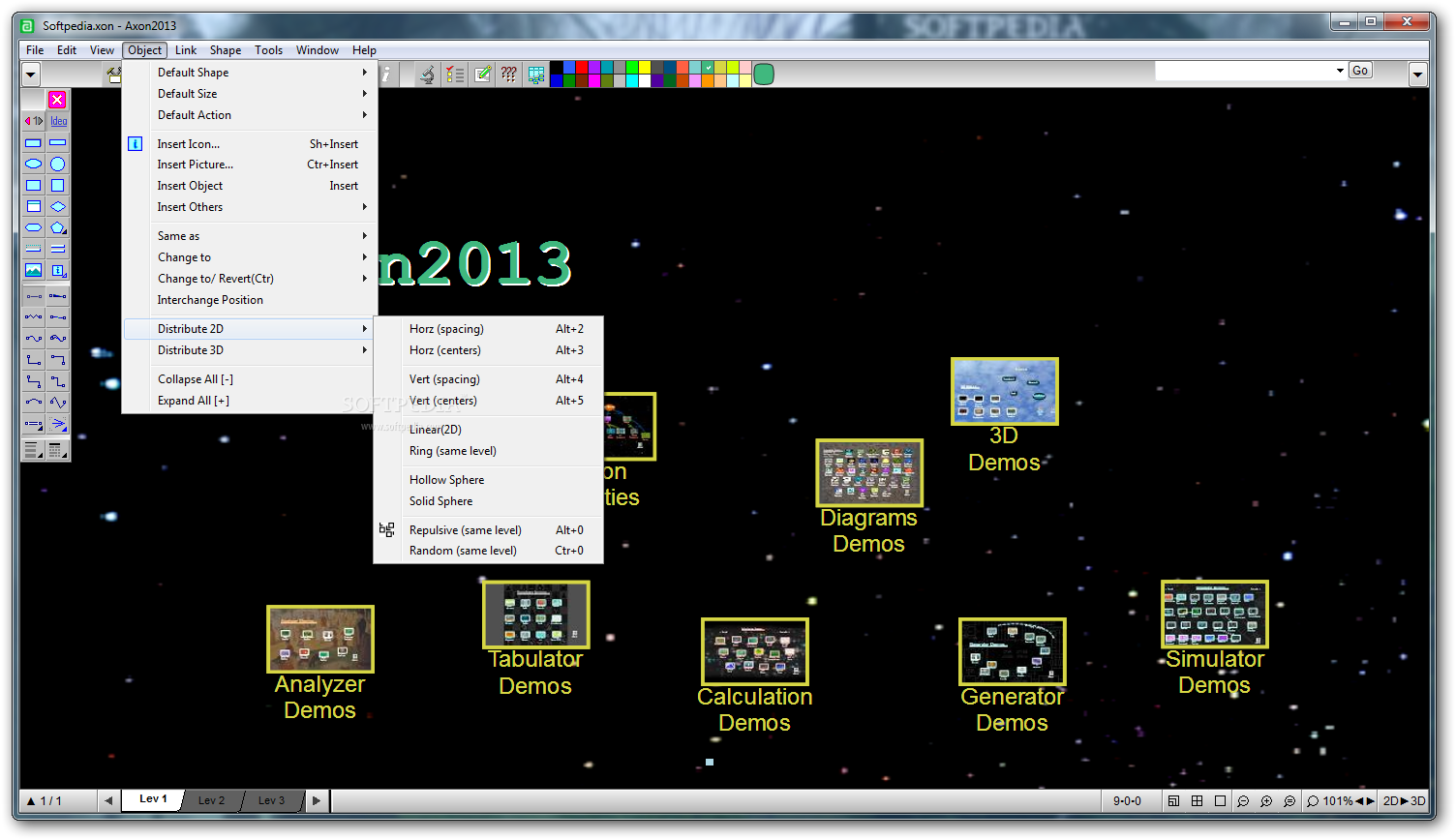Image resolution: width=1456 pixels, height=840 pixels.
Task: Choose Ring (same level) layout
Action: point(488,451)
